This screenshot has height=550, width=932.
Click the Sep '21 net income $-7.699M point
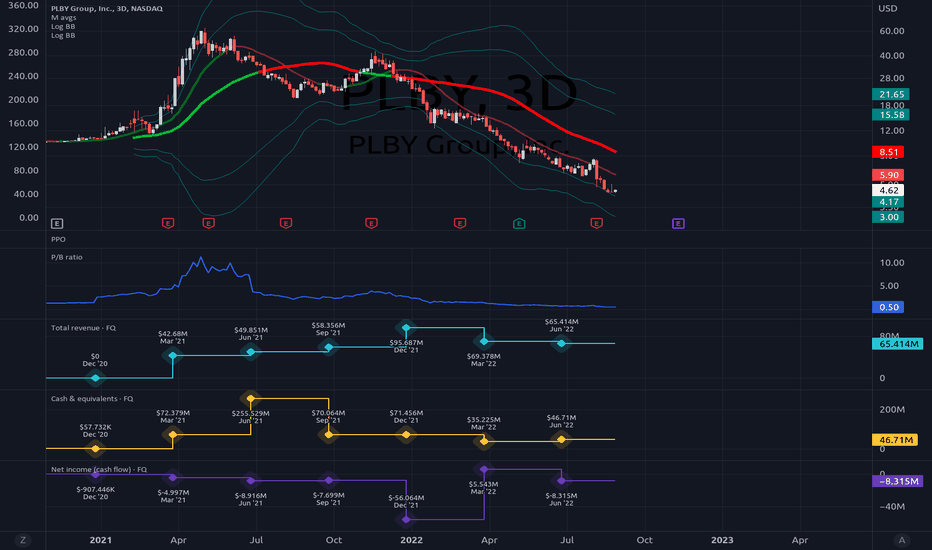coord(329,480)
